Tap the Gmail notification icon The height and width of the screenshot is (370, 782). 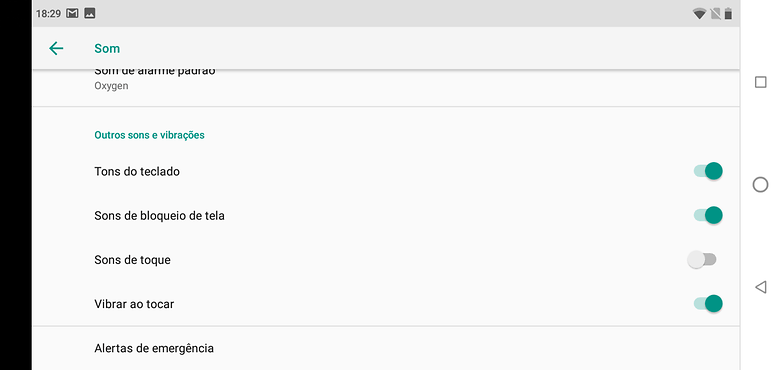(72, 13)
